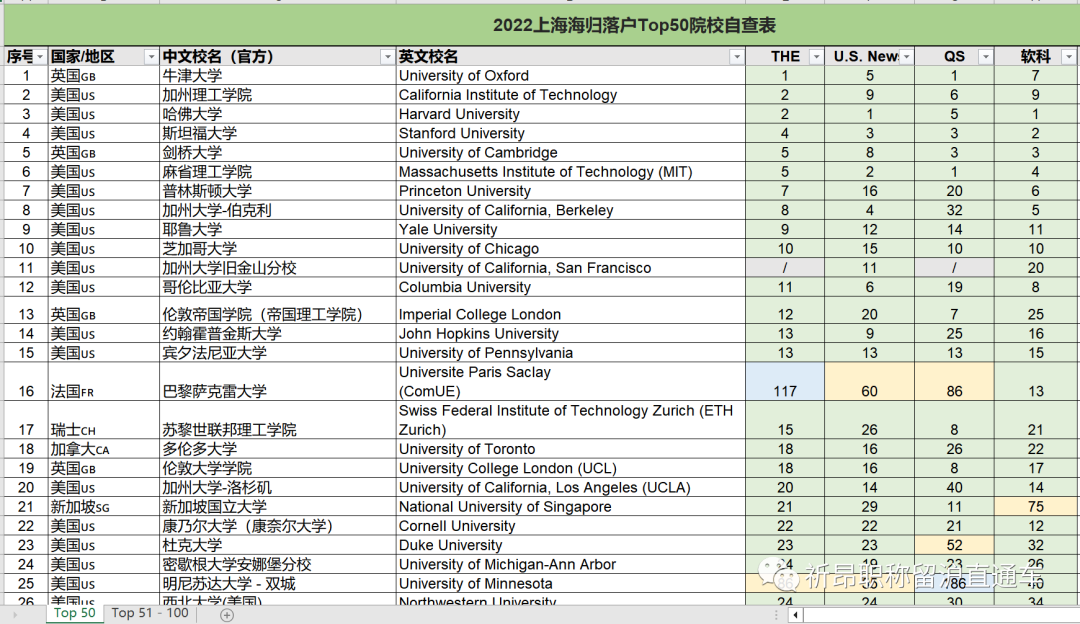This screenshot has height=624, width=1080.
Task: Click the Harvard University cell
Action: point(571,114)
